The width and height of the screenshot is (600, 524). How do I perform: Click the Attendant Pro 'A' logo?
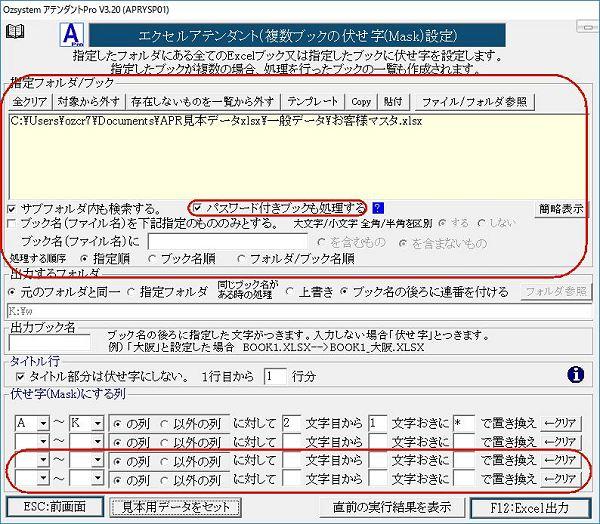coord(72,35)
